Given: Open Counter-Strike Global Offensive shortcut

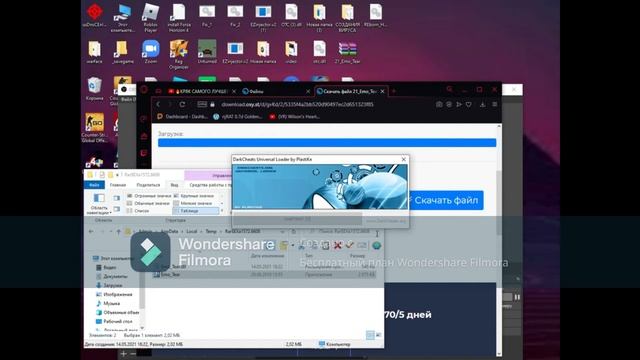Looking at the screenshot, I should (94, 128).
